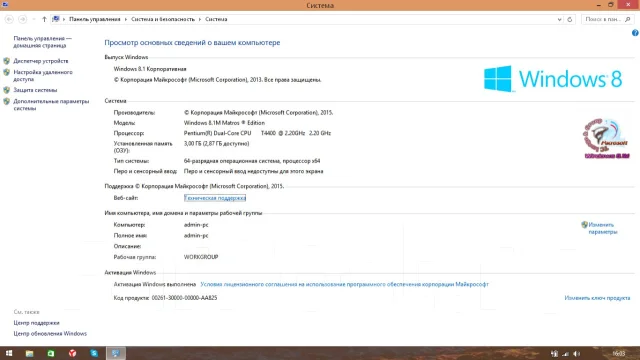
Task: Click shield icon beside 'Дополнительные параметры системы'
Action: click(7, 101)
